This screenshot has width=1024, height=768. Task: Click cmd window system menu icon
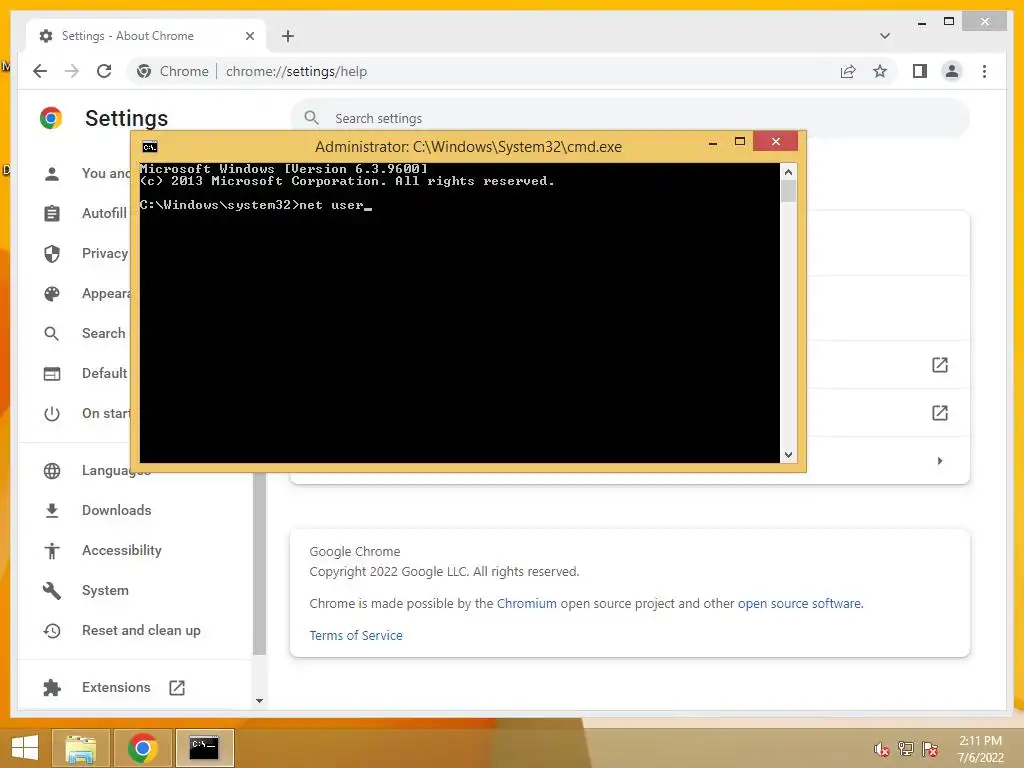pos(150,146)
